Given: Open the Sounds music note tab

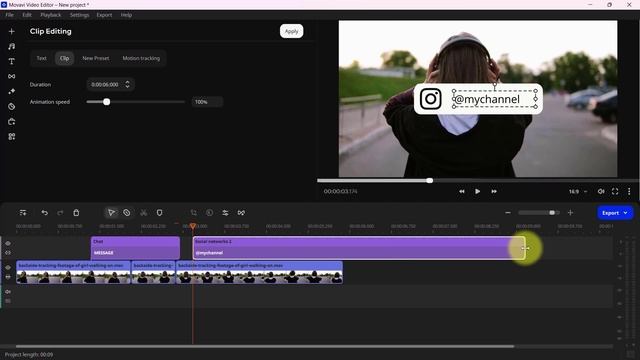Looking at the screenshot, I should (x=11, y=47).
